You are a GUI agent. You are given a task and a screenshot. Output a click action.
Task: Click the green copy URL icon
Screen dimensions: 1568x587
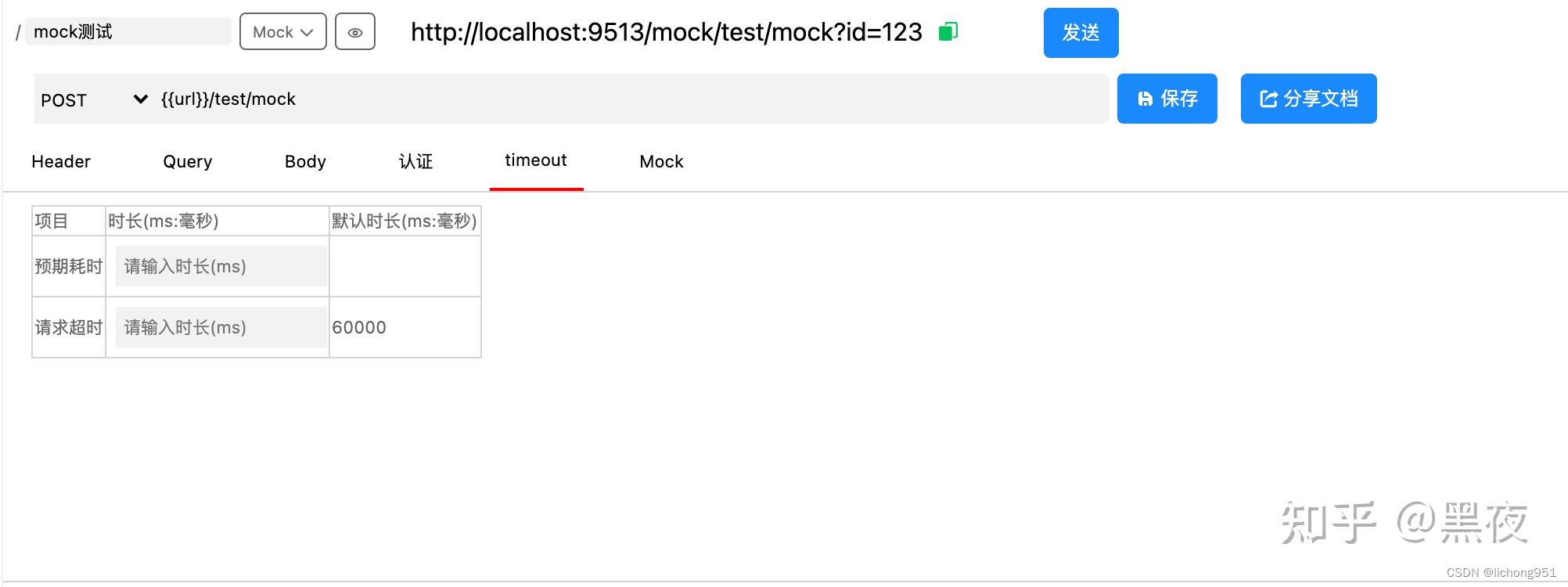point(948,32)
